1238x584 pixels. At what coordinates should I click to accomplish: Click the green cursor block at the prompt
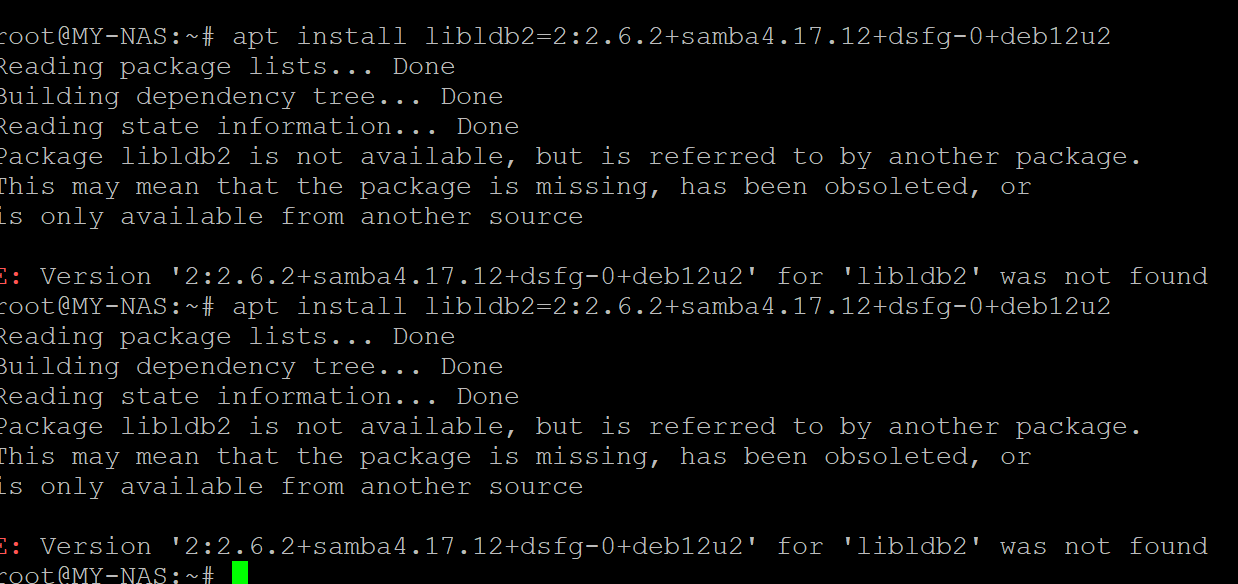click(239, 574)
